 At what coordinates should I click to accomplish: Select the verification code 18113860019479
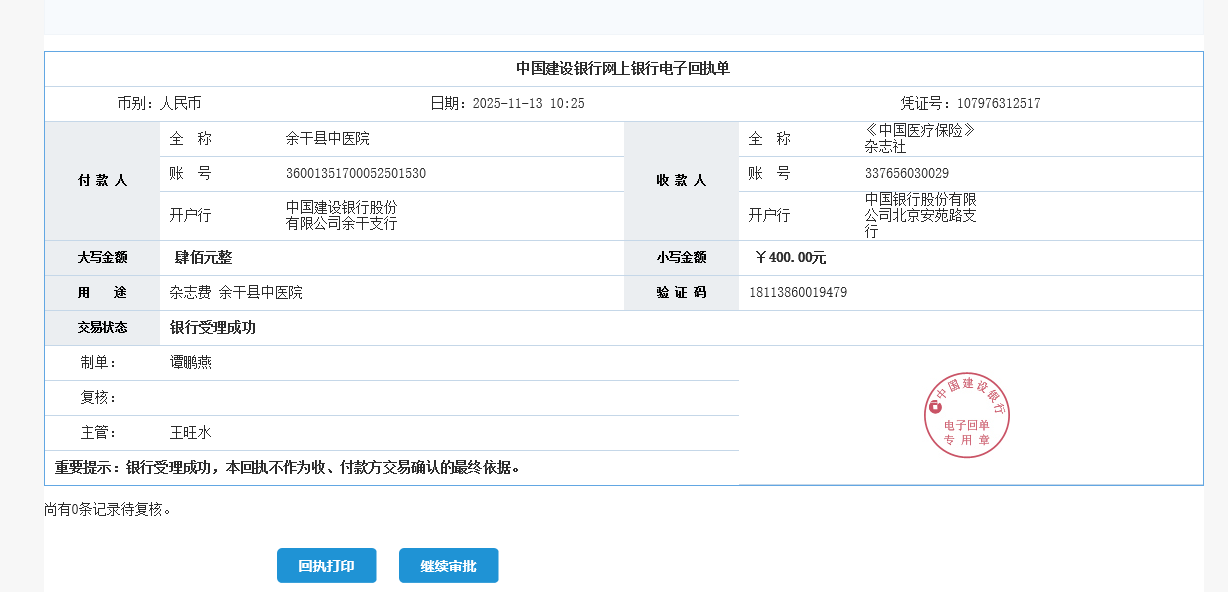tap(798, 293)
